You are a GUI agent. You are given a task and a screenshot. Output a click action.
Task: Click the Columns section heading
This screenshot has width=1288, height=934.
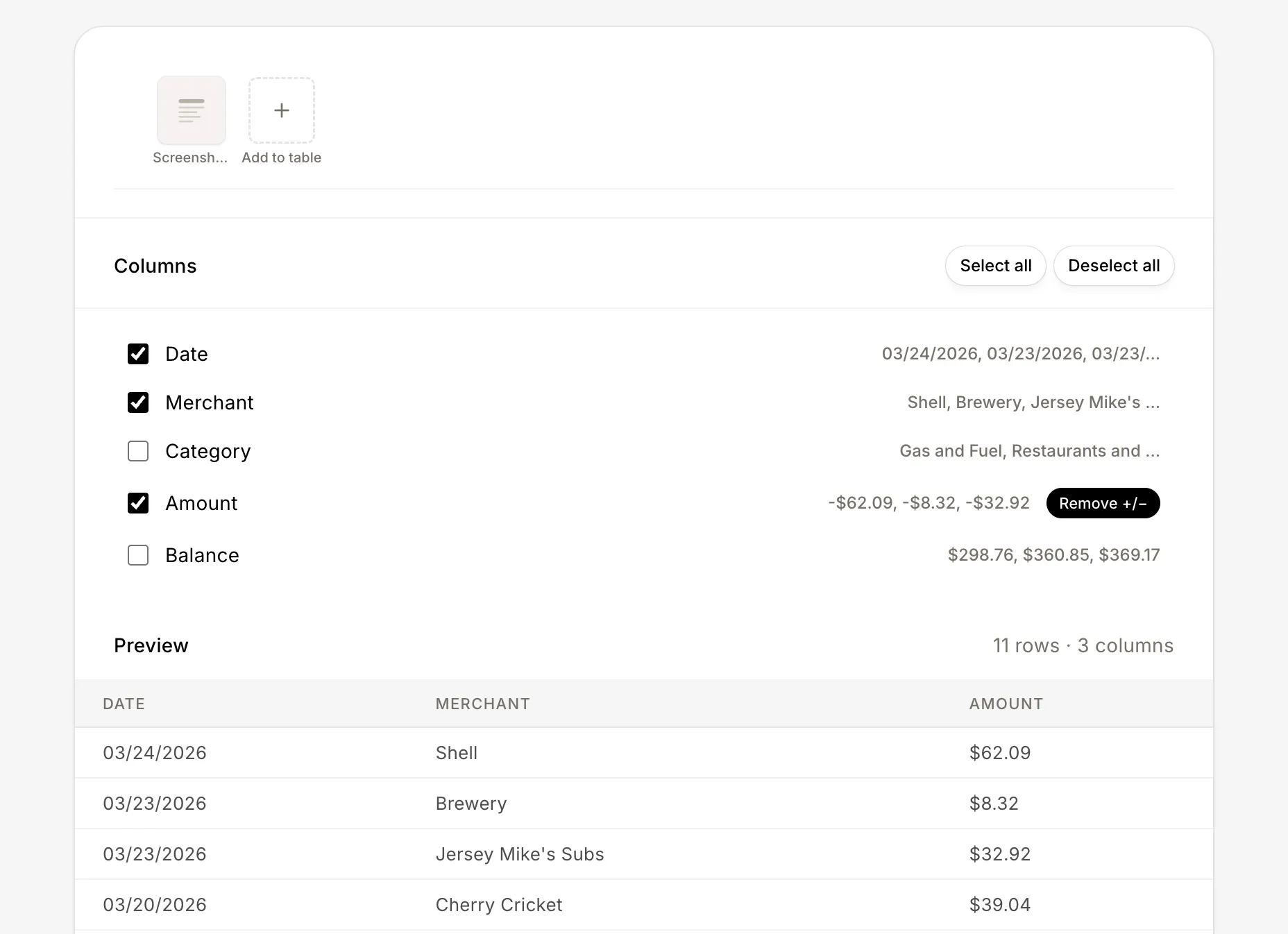[155, 266]
